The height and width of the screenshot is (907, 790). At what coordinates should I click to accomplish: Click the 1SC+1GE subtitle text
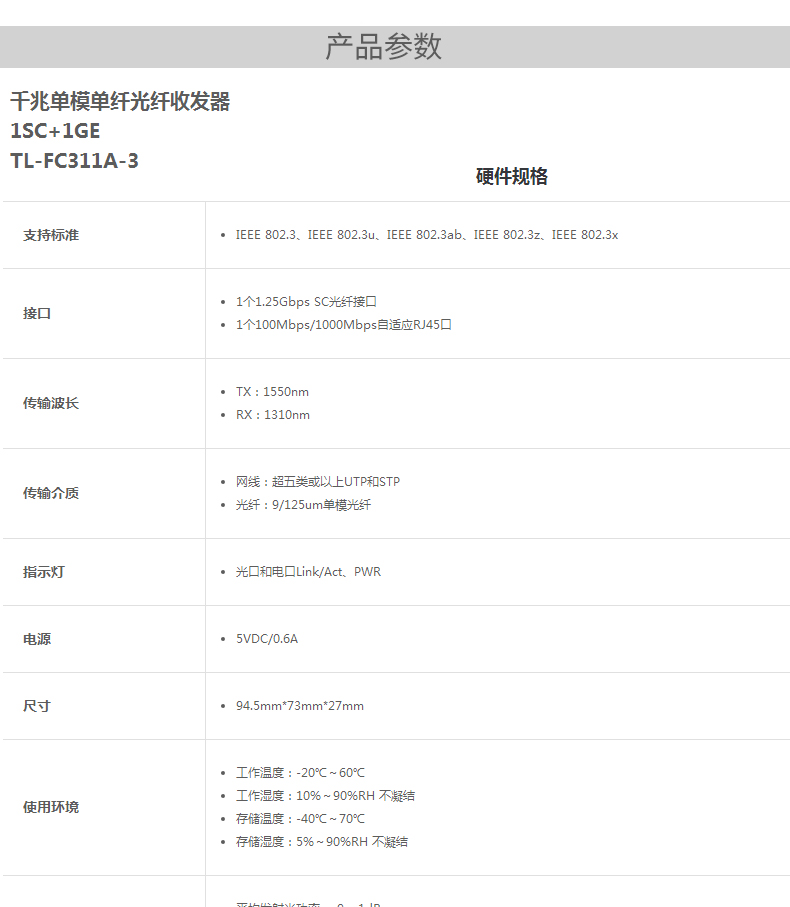pyautogui.click(x=56, y=131)
